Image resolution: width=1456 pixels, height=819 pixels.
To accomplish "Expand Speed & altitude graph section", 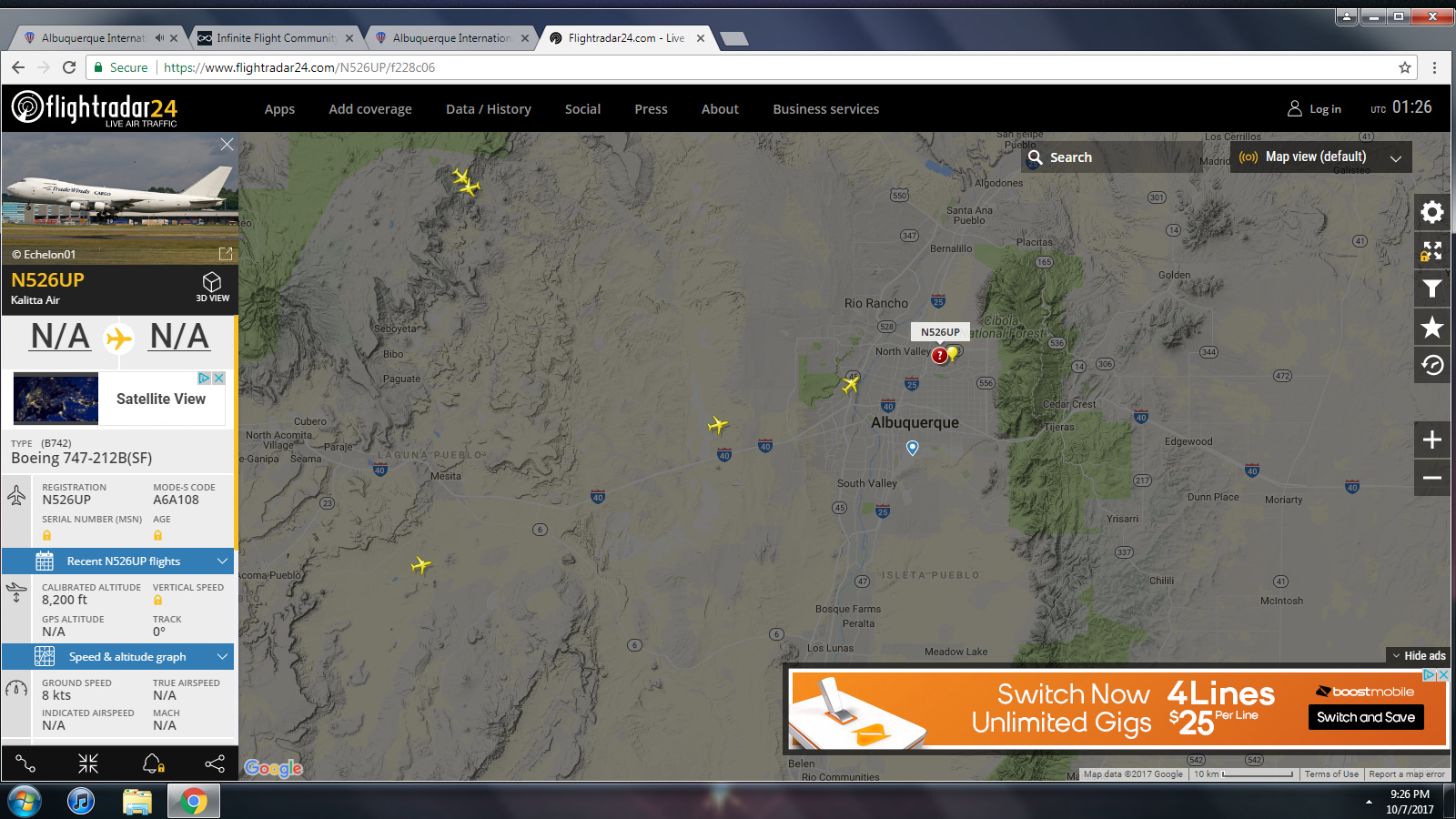I will coord(118,656).
